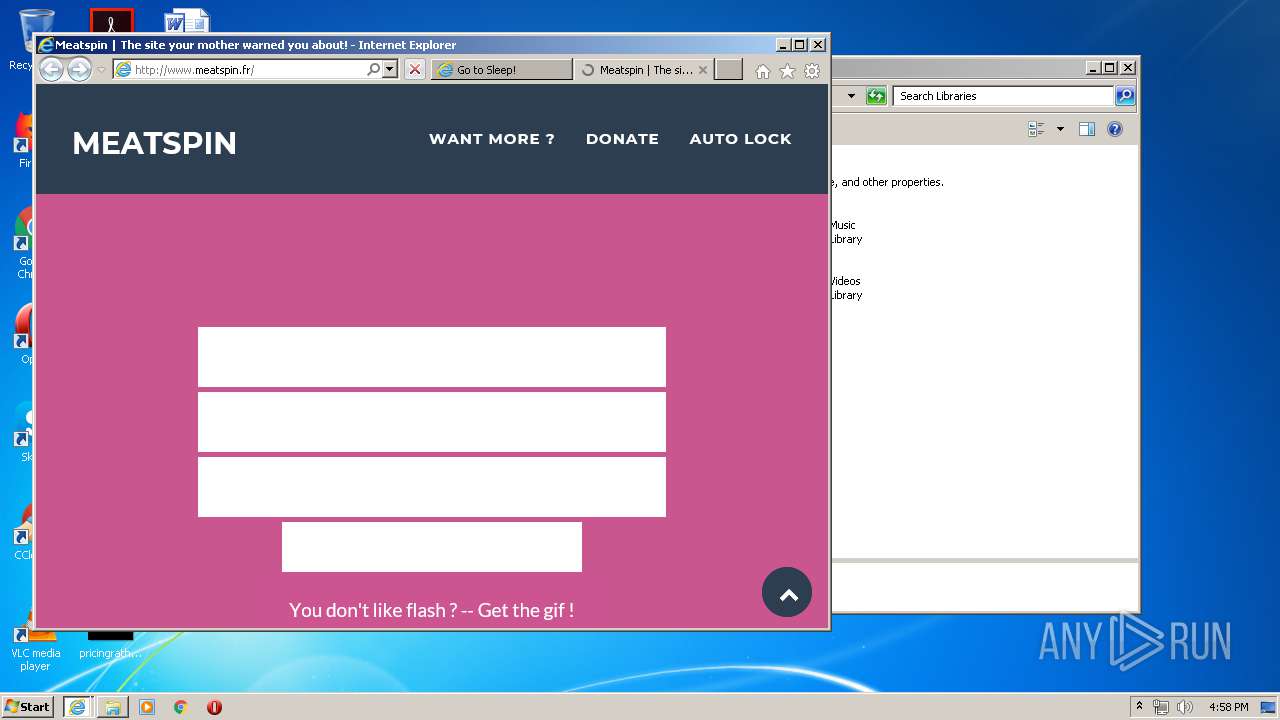Open the DONATE menu link

[x=622, y=139]
